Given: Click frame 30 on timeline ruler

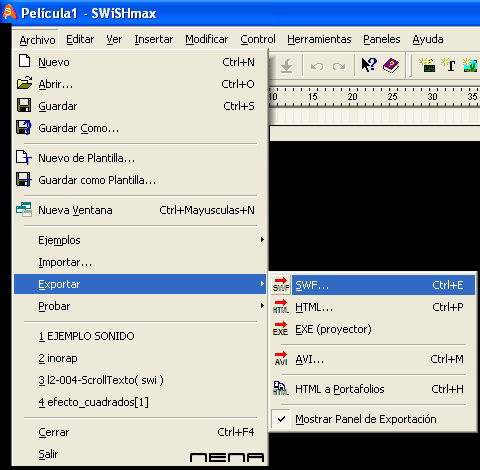Looking at the screenshot, I should [x=432, y=97].
